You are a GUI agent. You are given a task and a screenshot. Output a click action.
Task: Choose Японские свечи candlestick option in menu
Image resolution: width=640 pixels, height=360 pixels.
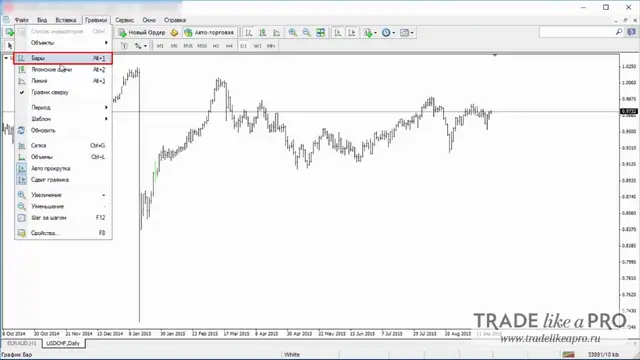[x=63, y=70]
